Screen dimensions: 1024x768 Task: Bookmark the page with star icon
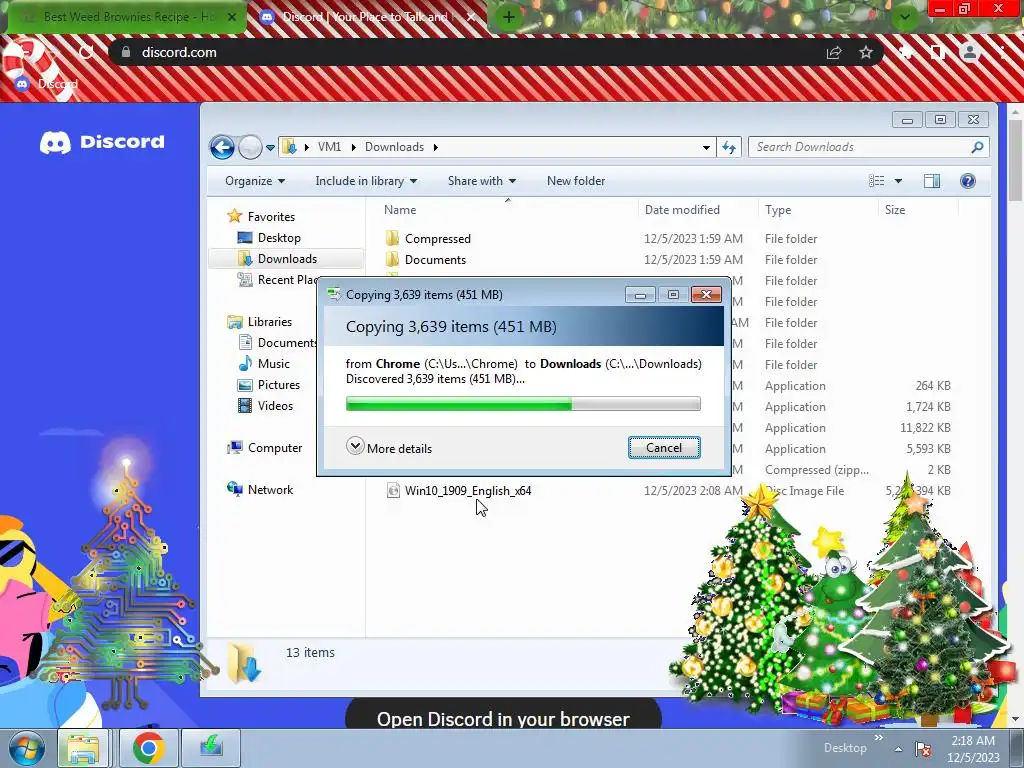click(x=866, y=52)
